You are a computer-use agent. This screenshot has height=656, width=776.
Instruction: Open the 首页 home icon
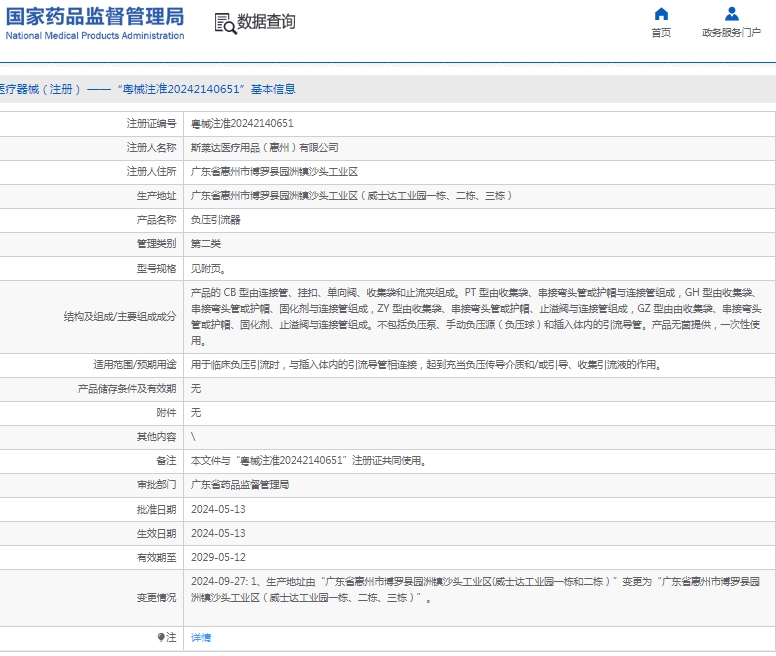click(x=661, y=14)
